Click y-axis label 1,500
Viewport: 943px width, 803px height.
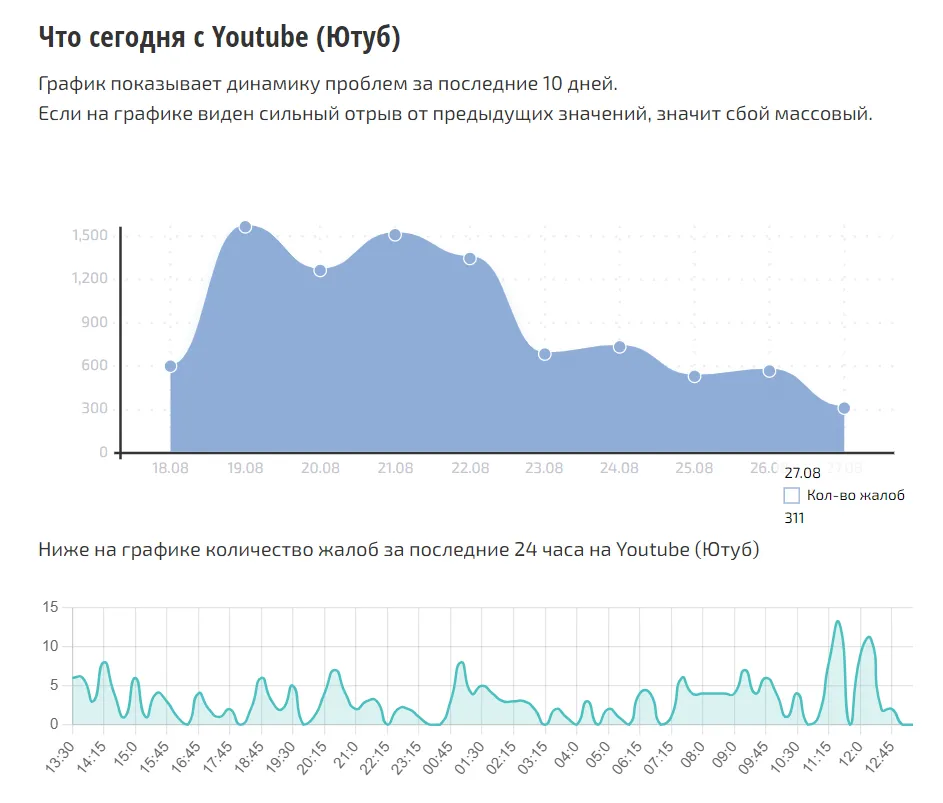point(90,235)
